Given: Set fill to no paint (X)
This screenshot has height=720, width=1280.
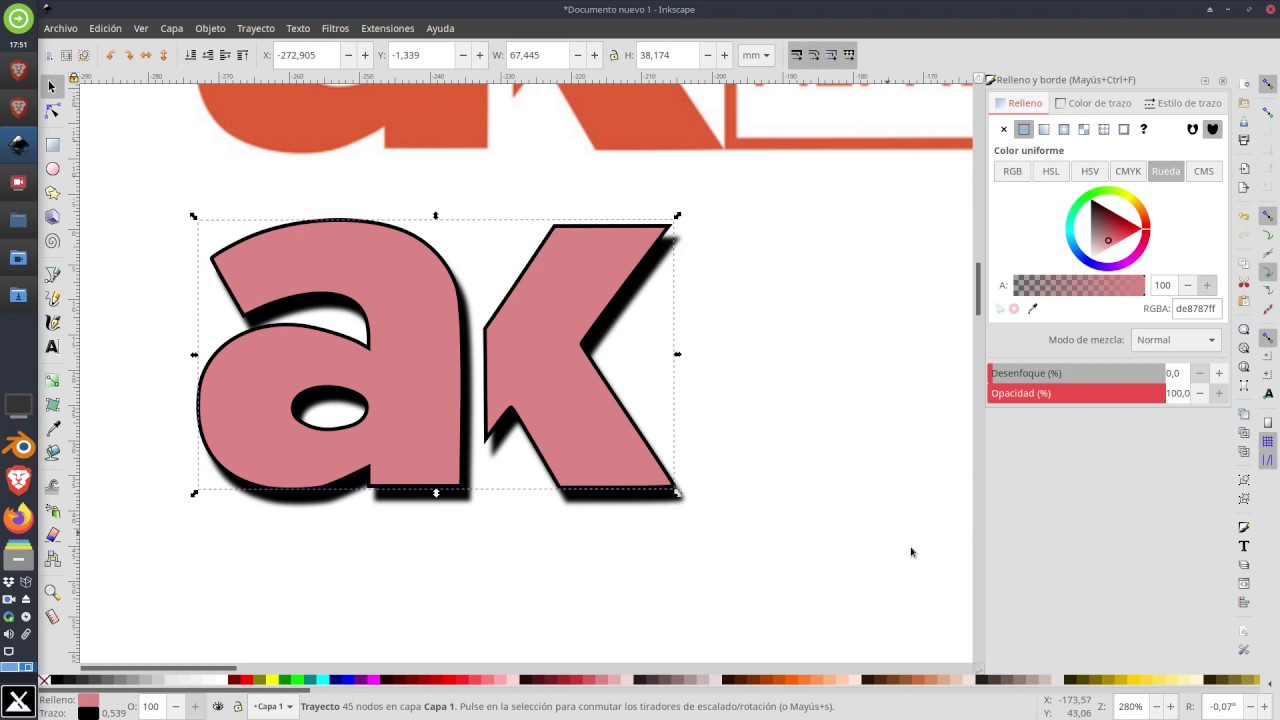Looking at the screenshot, I should tap(1004, 129).
